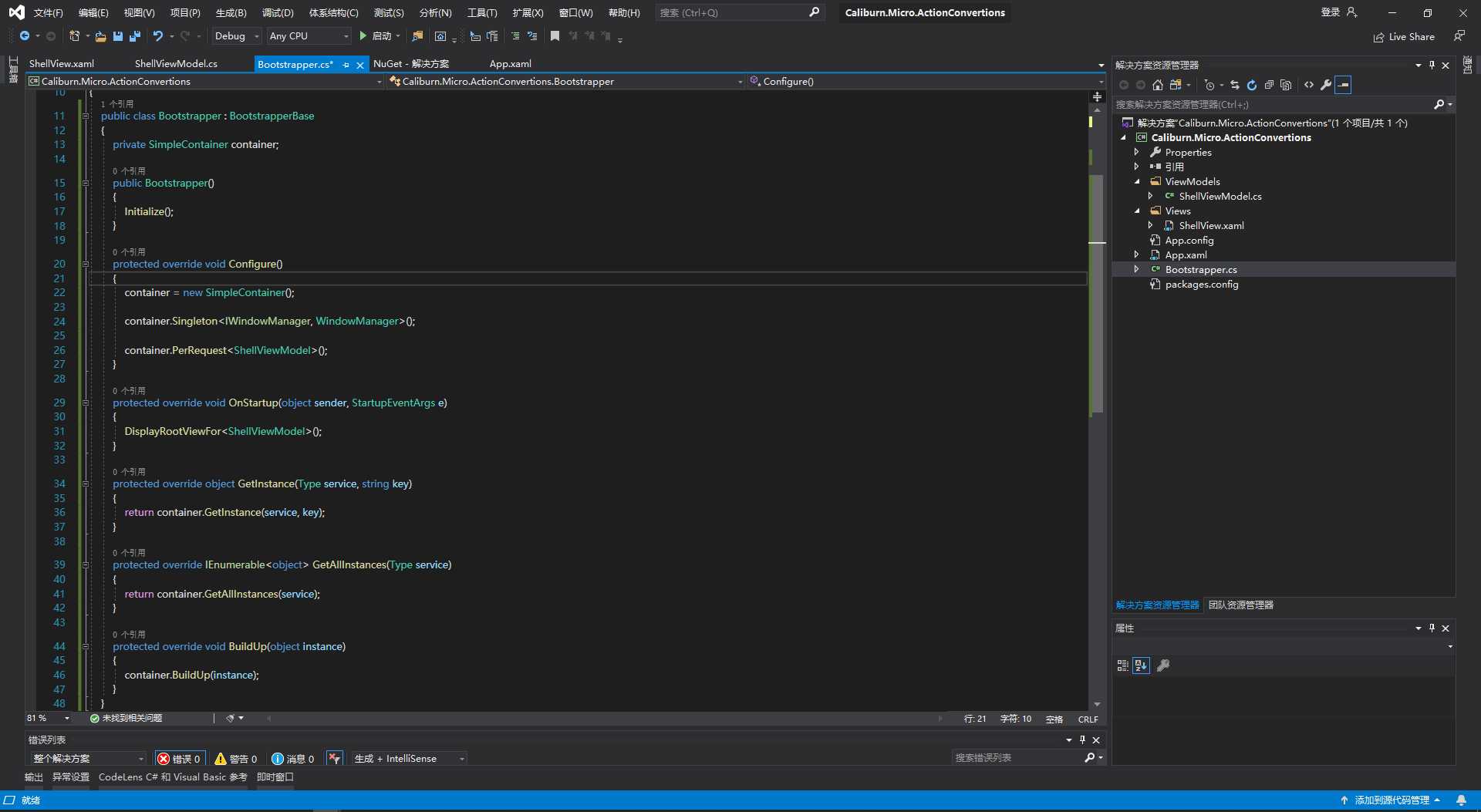Toggle Preview Selected Items in Solution Explorer
Screen dimensions: 1481x812
[x=1343, y=85]
